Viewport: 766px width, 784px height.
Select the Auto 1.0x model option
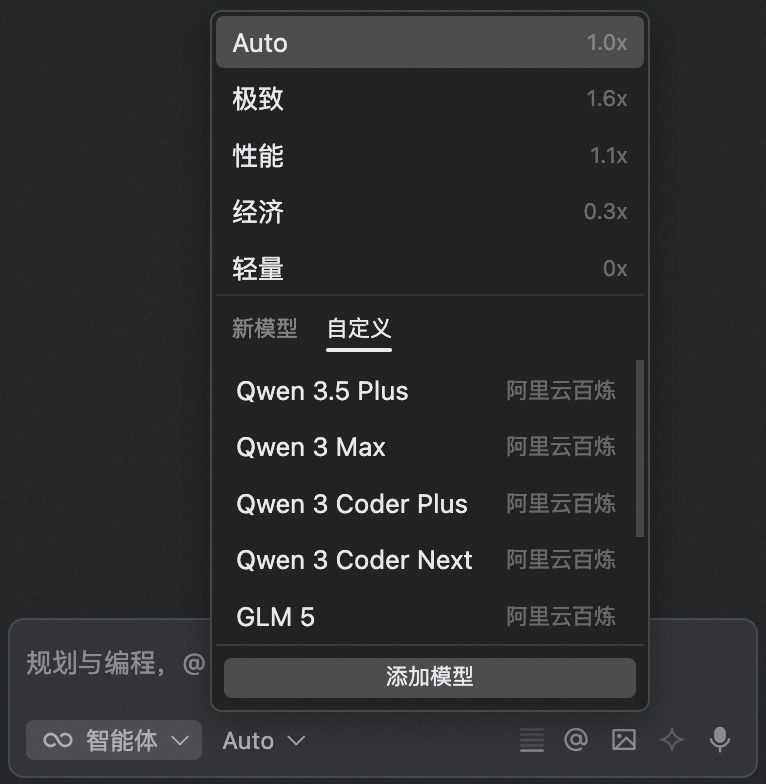429,43
